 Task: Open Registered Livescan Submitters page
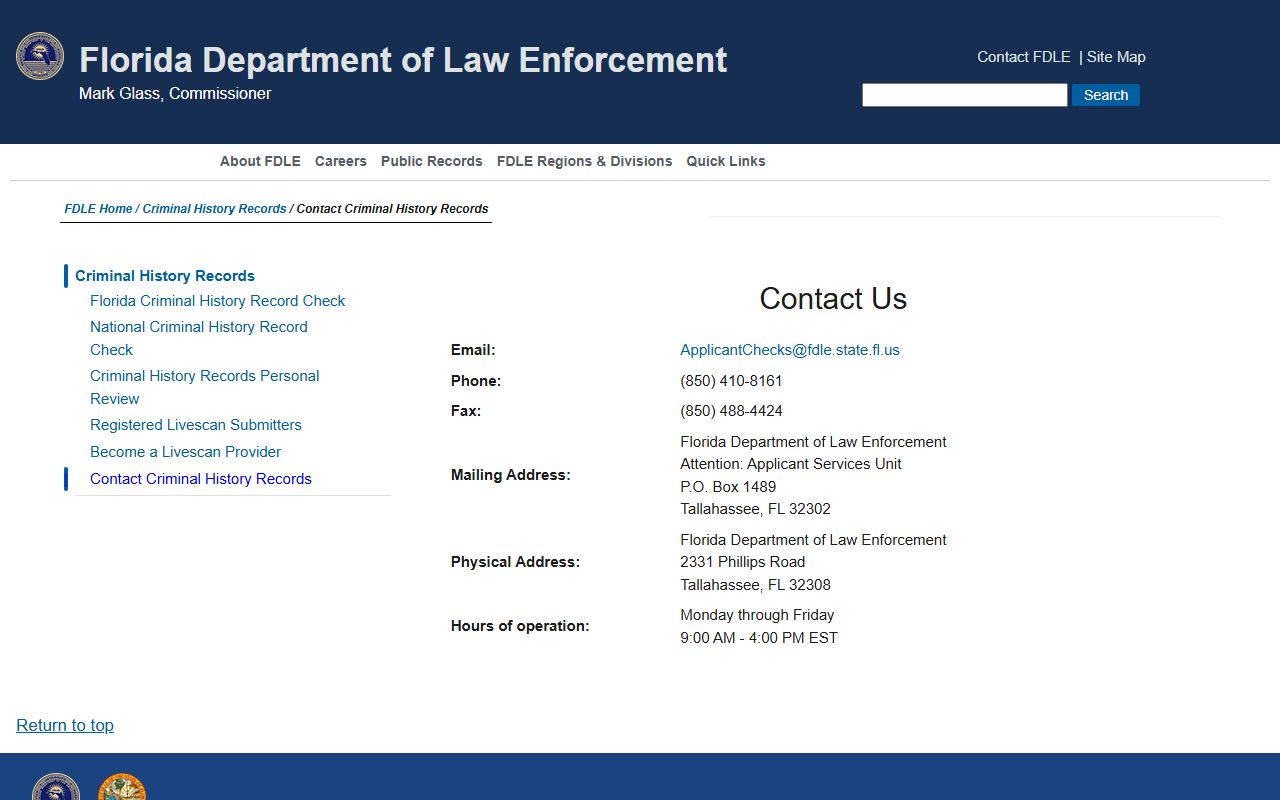click(x=196, y=425)
